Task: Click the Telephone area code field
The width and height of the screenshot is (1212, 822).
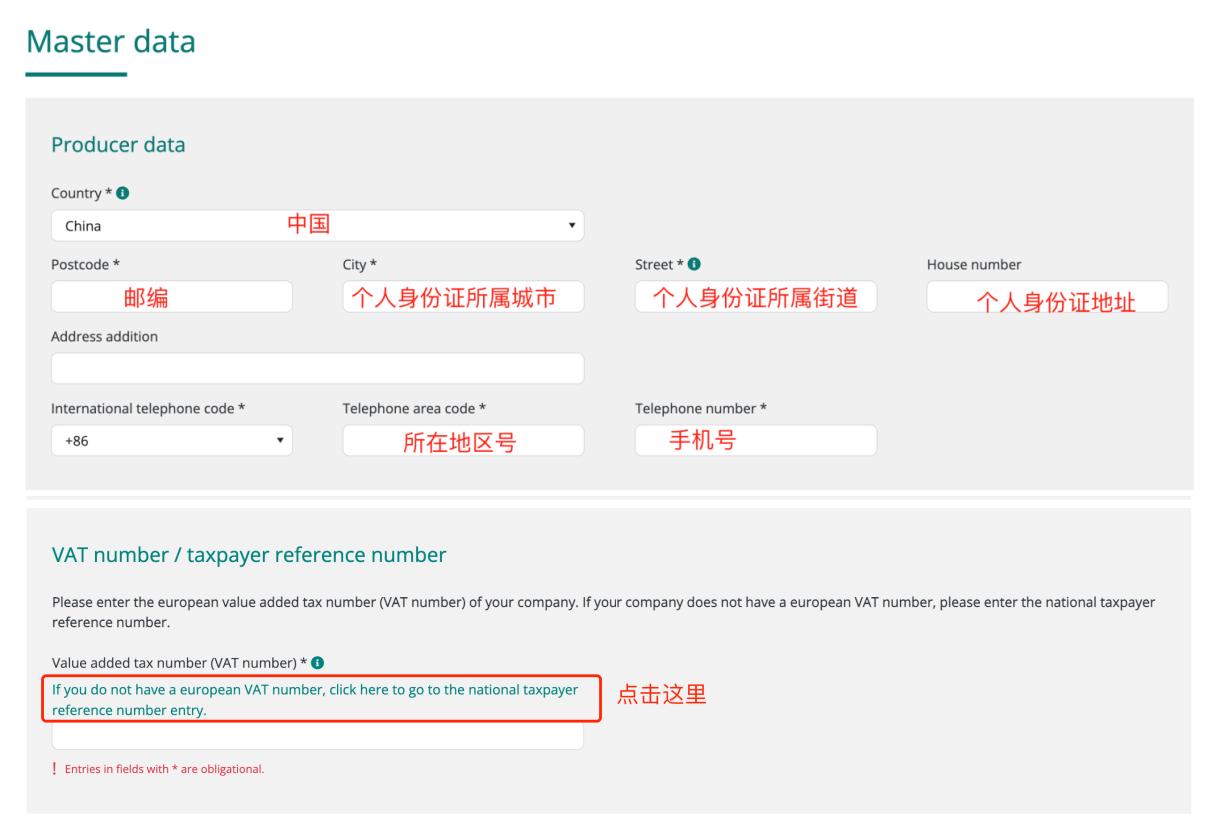Action: pos(463,440)
